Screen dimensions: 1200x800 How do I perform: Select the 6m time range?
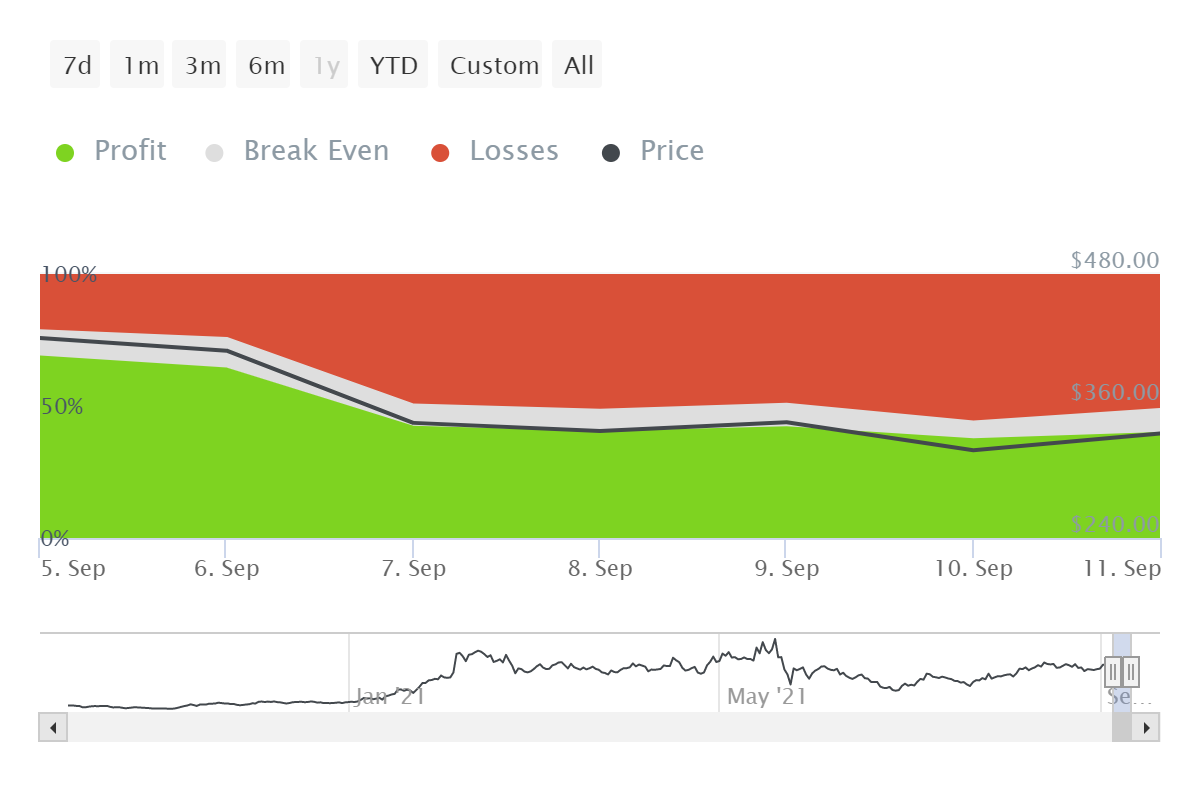pyautogui.click(x=264, y=66)
